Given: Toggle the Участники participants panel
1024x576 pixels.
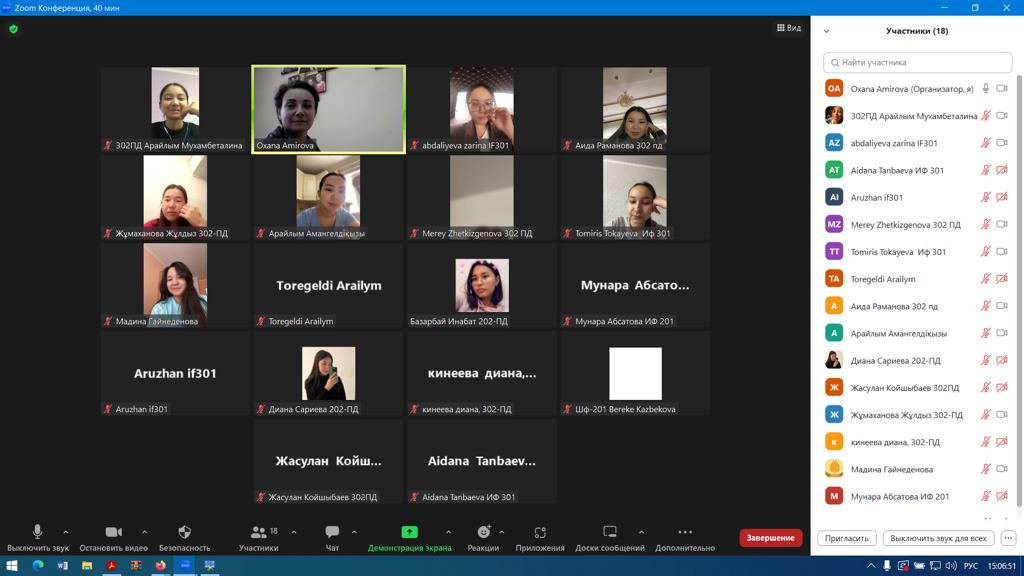Looking at the screenshot, I should pos(259,533).
